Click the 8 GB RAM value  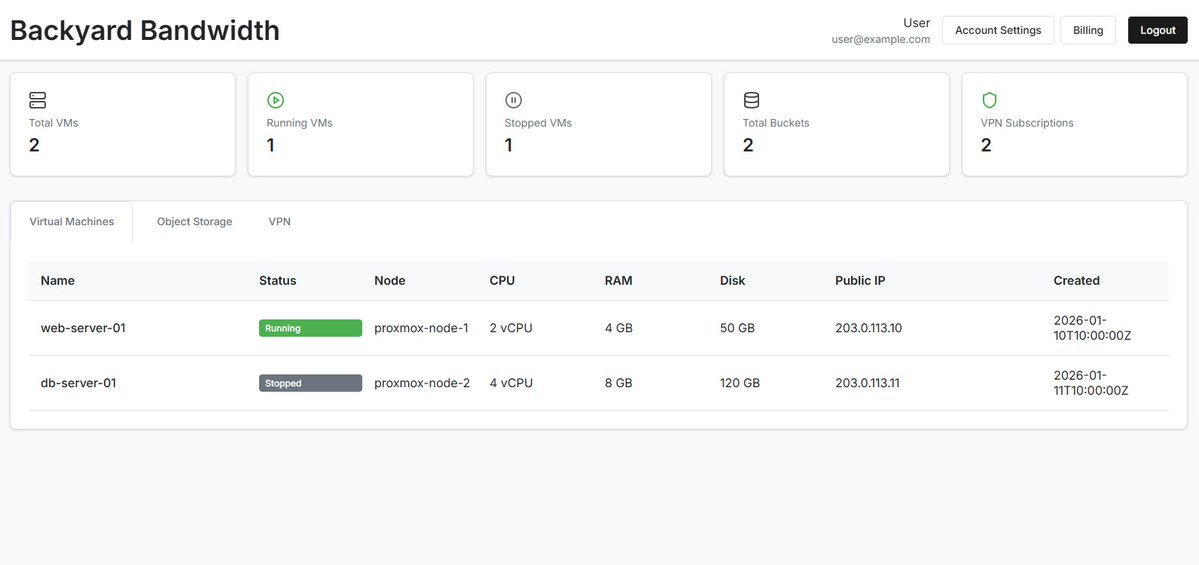[619, 383]
